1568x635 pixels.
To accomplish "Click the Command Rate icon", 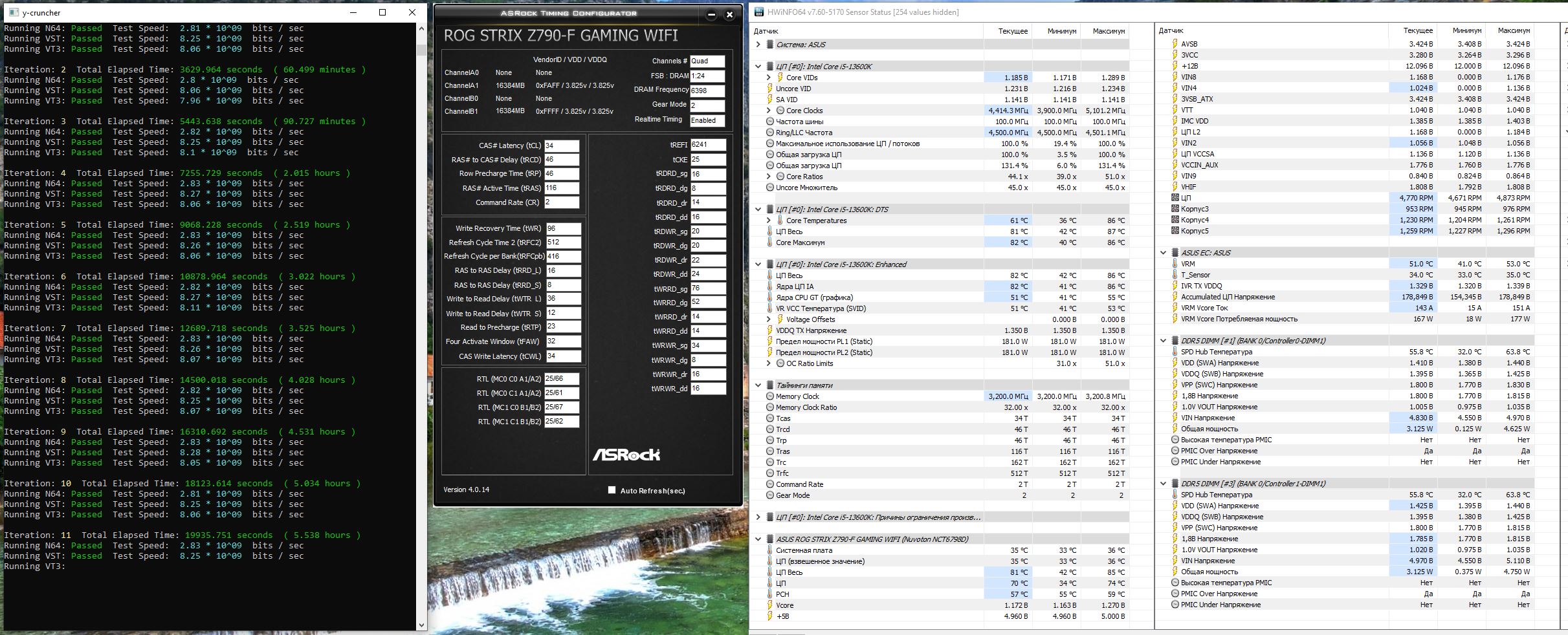I will tap(770, 484).
